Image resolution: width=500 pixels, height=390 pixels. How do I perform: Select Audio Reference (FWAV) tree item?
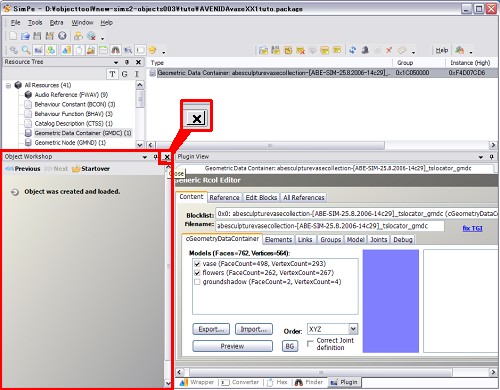[71, 95]
